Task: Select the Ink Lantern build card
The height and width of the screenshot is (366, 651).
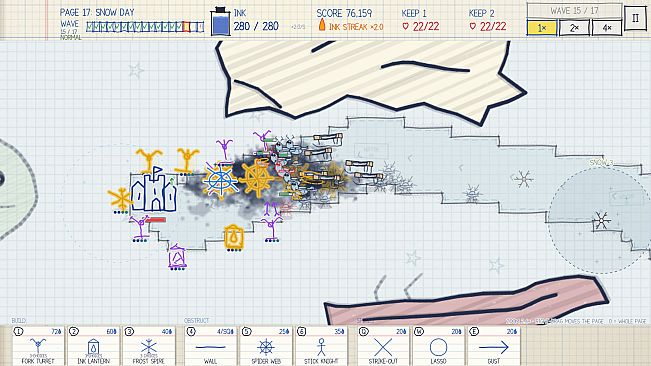Action: tap(93, 346)
